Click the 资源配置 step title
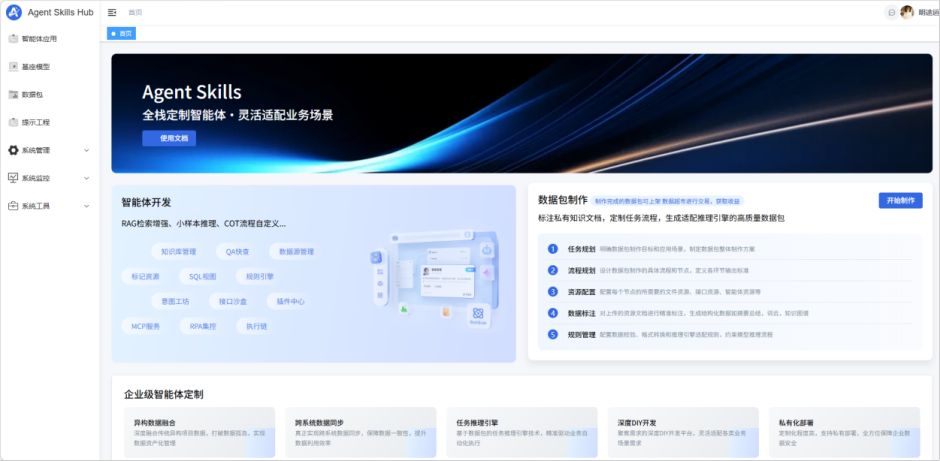 tap(582, 292)
